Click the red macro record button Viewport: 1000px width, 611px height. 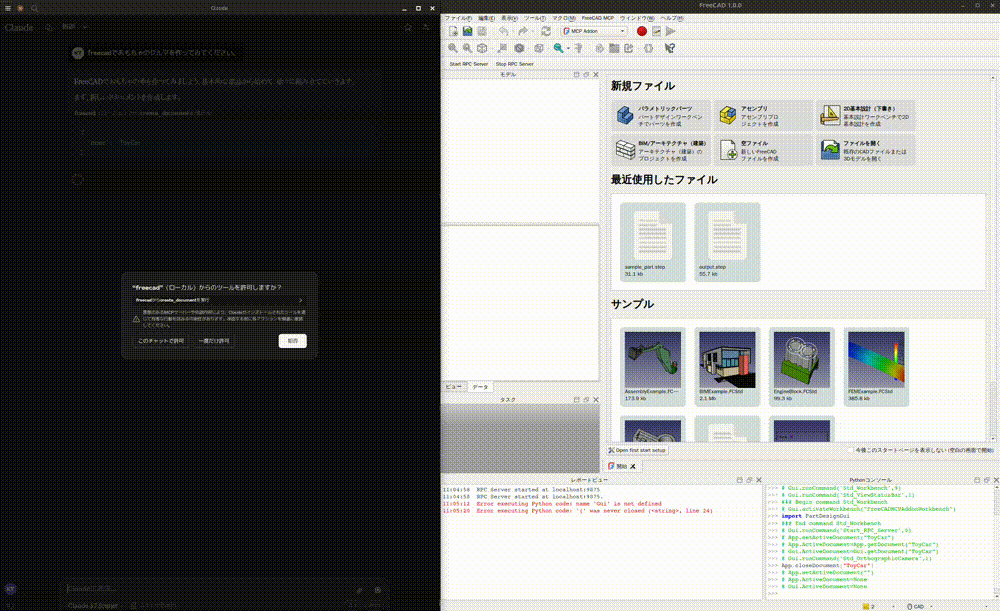[642, 32]
